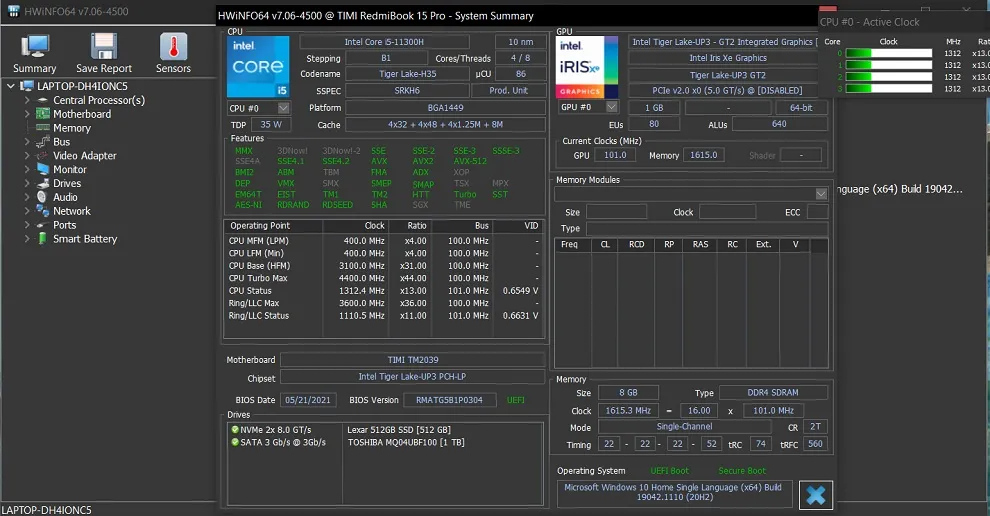990x516 pixels.
Task: Click the Freq column header in memory modules table
Action: [x=573, y=244]
